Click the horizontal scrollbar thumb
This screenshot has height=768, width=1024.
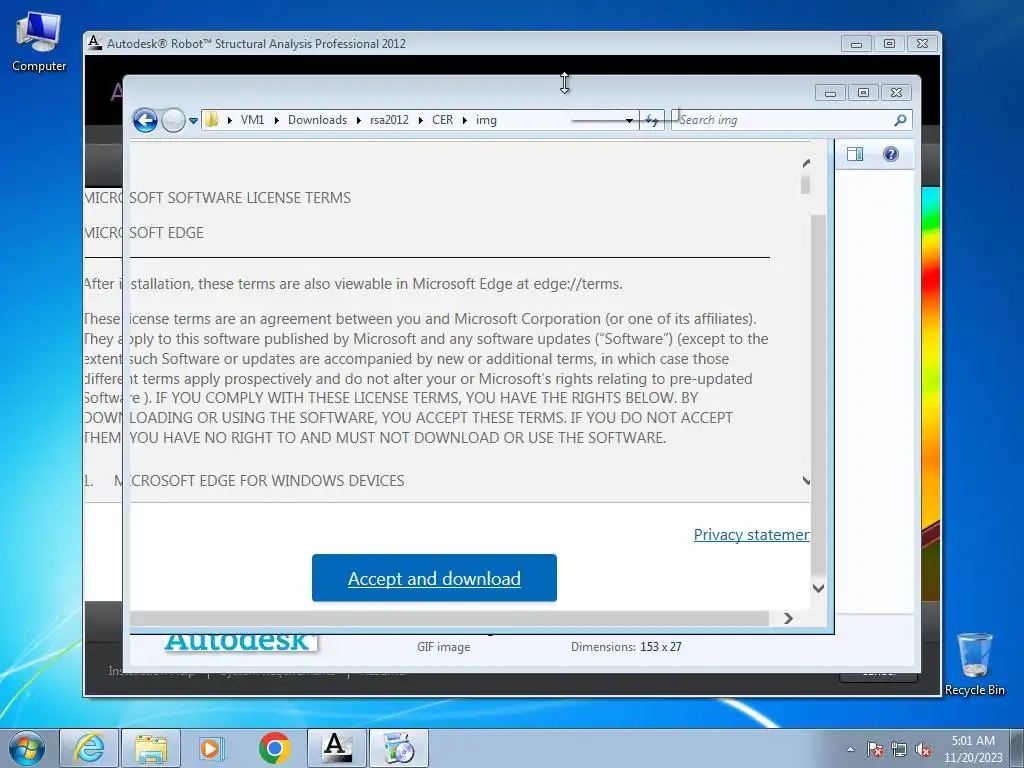click(x=449, y=618)
